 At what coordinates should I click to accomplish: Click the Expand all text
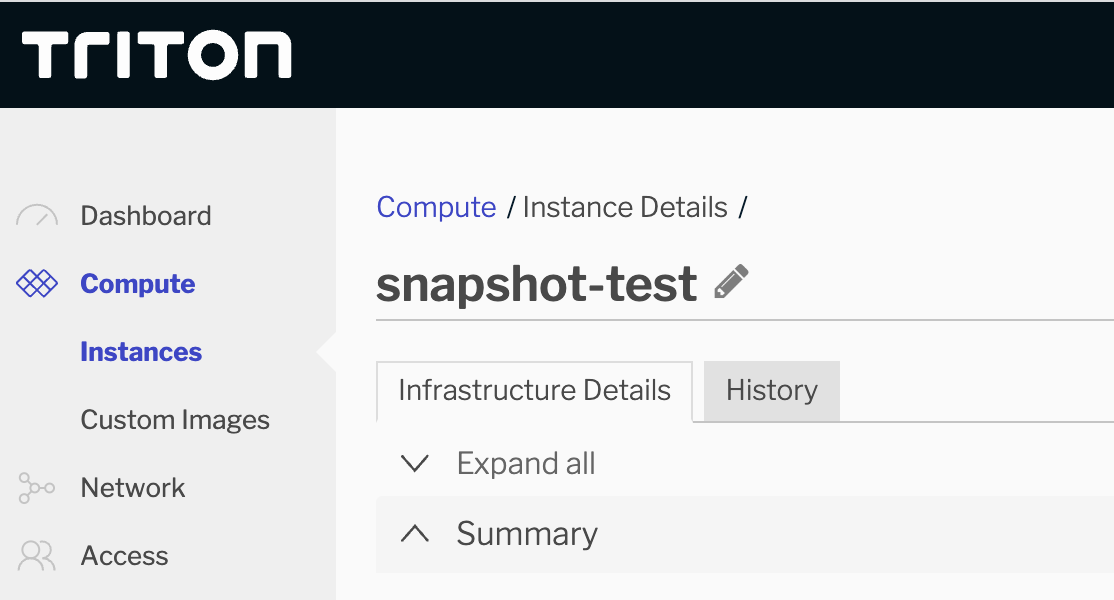tap(526, 464)
